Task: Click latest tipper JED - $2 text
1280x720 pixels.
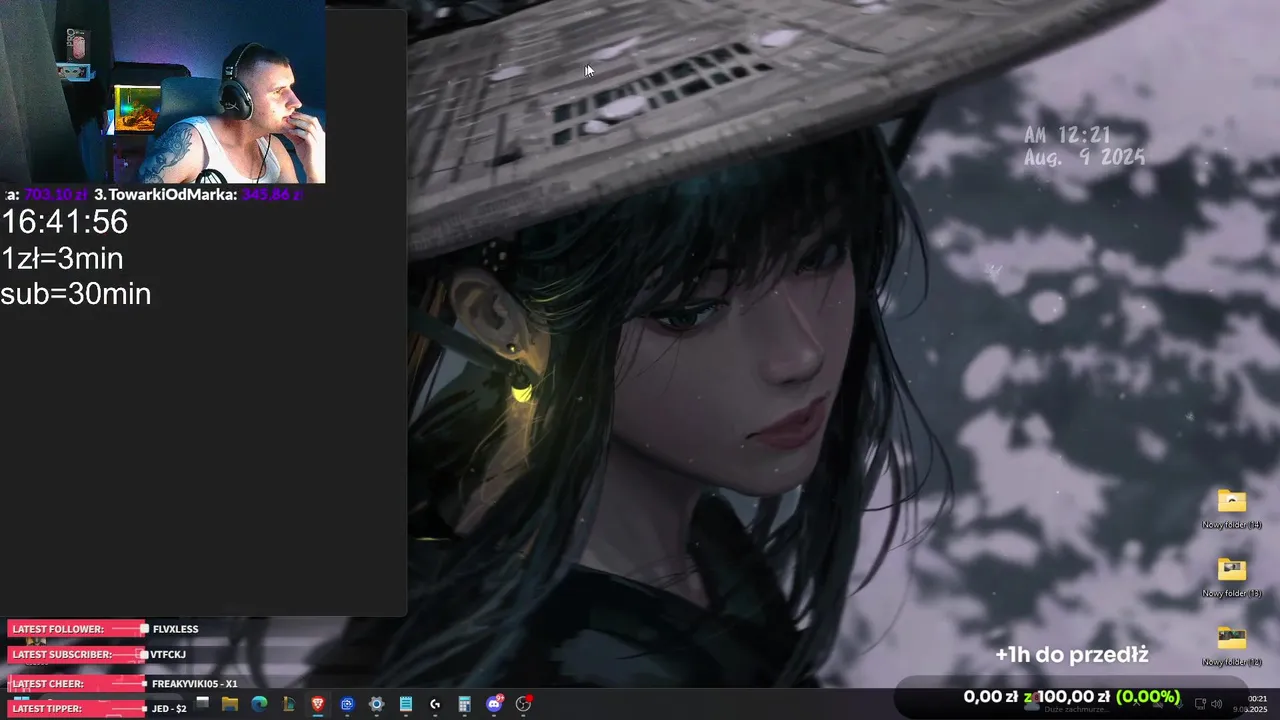Action: (x=169, y=708)
